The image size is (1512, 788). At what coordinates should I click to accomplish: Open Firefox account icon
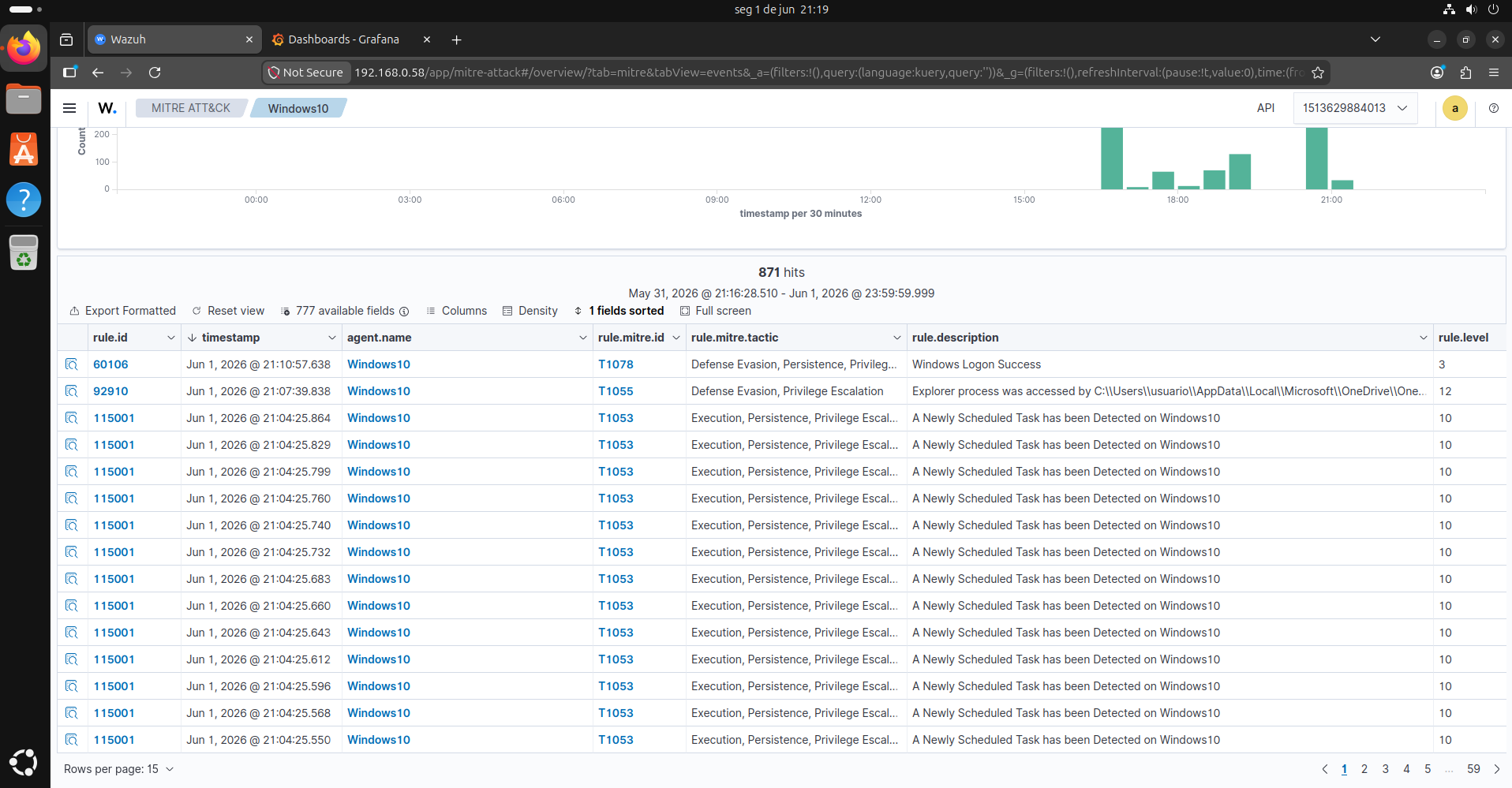1437,73
